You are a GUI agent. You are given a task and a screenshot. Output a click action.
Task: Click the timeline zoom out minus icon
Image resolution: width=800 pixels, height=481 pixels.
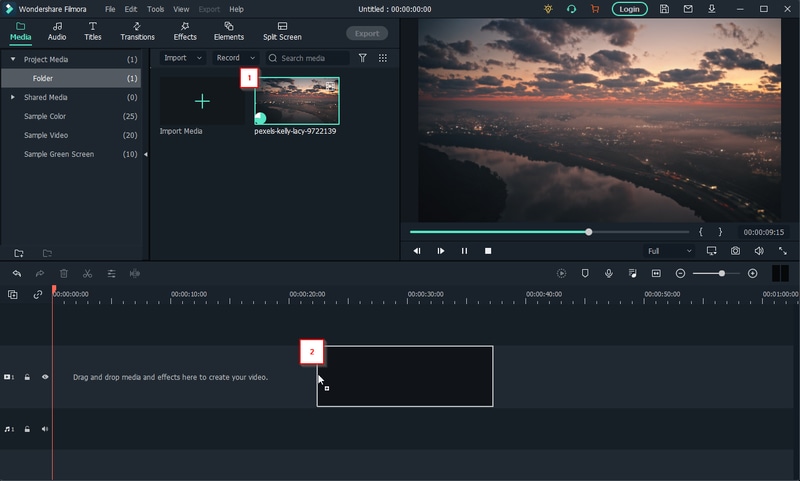click(680, 274)
